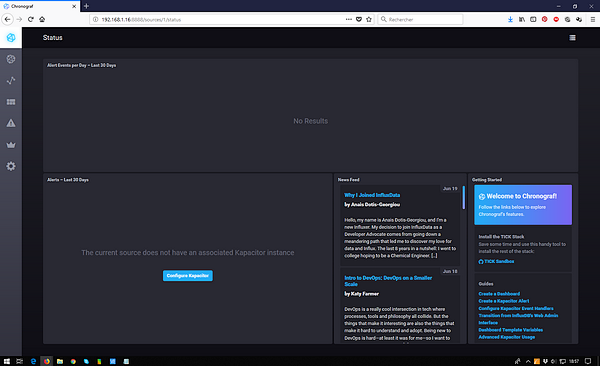This screenshot has width=600, height=366.
Task: Click the Configure Kapacitor button
Action: [x=188, y=276]
